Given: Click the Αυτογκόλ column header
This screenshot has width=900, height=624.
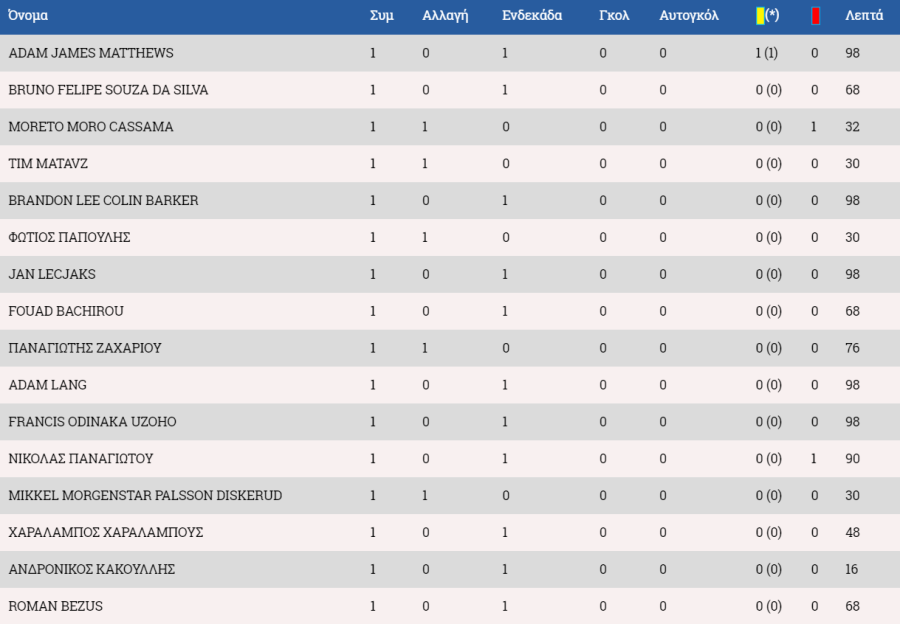Looking at the screenshot, I should point(689,15).
